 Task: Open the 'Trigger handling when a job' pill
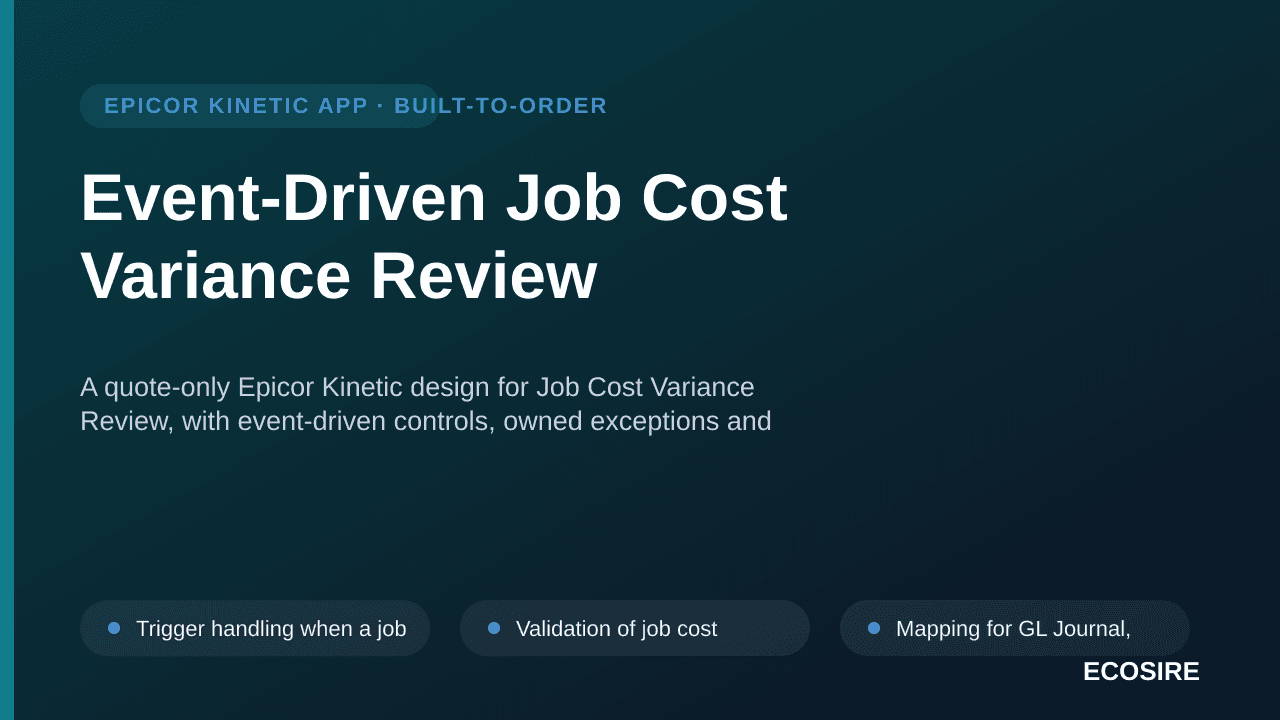tap(255, 628)
